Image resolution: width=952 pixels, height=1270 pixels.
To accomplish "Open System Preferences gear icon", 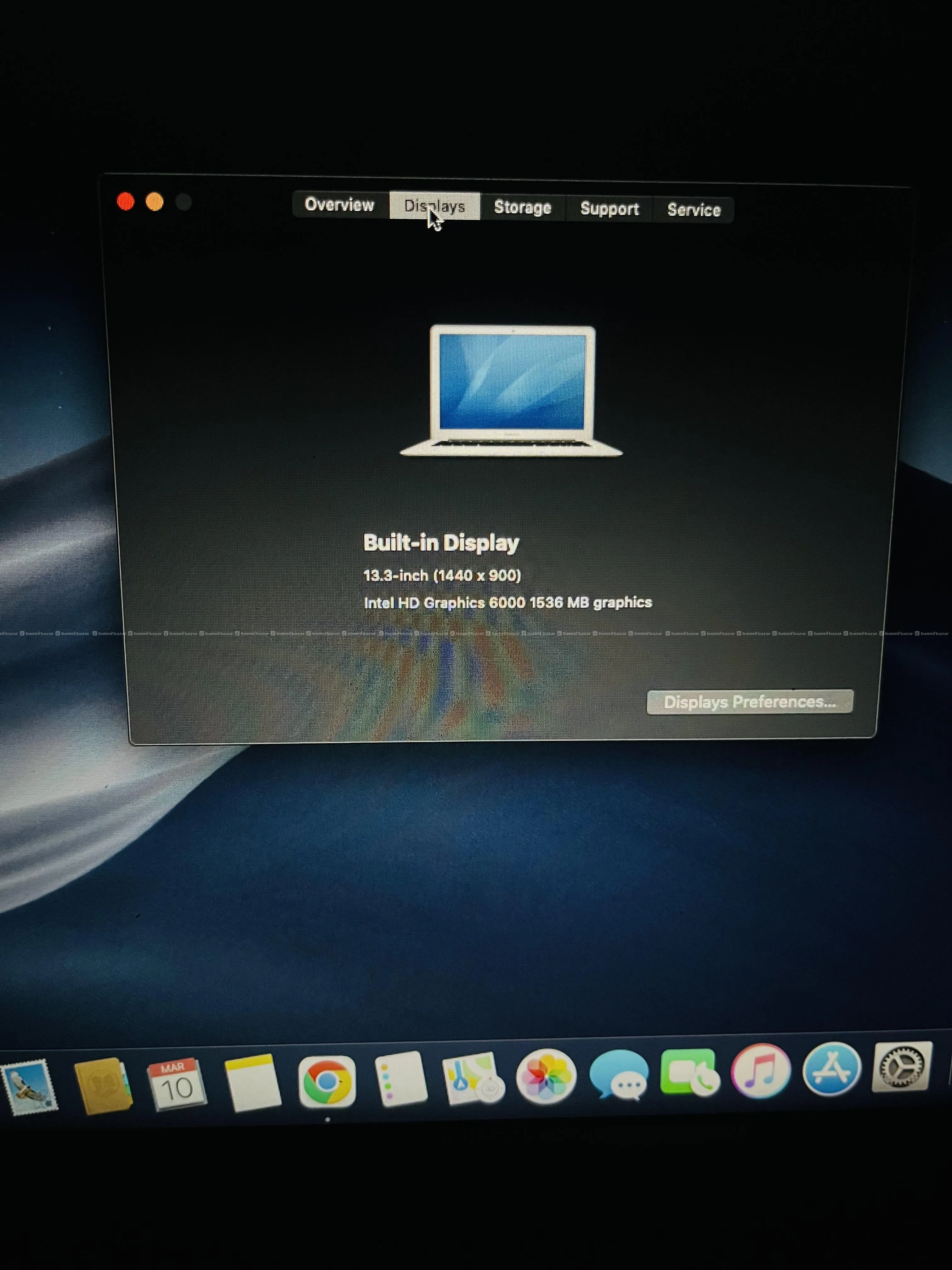I will tap(902, 1067).
